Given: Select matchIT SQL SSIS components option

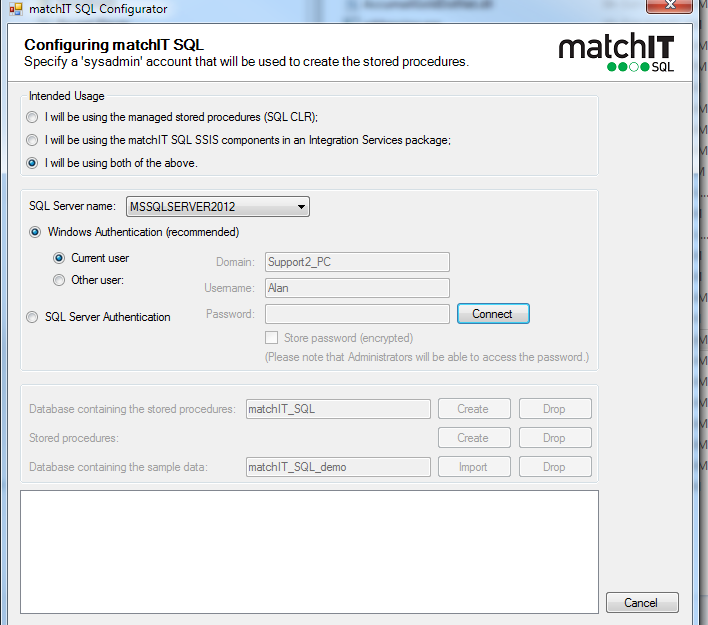Looking at the screenshot, I should point(32,140).
